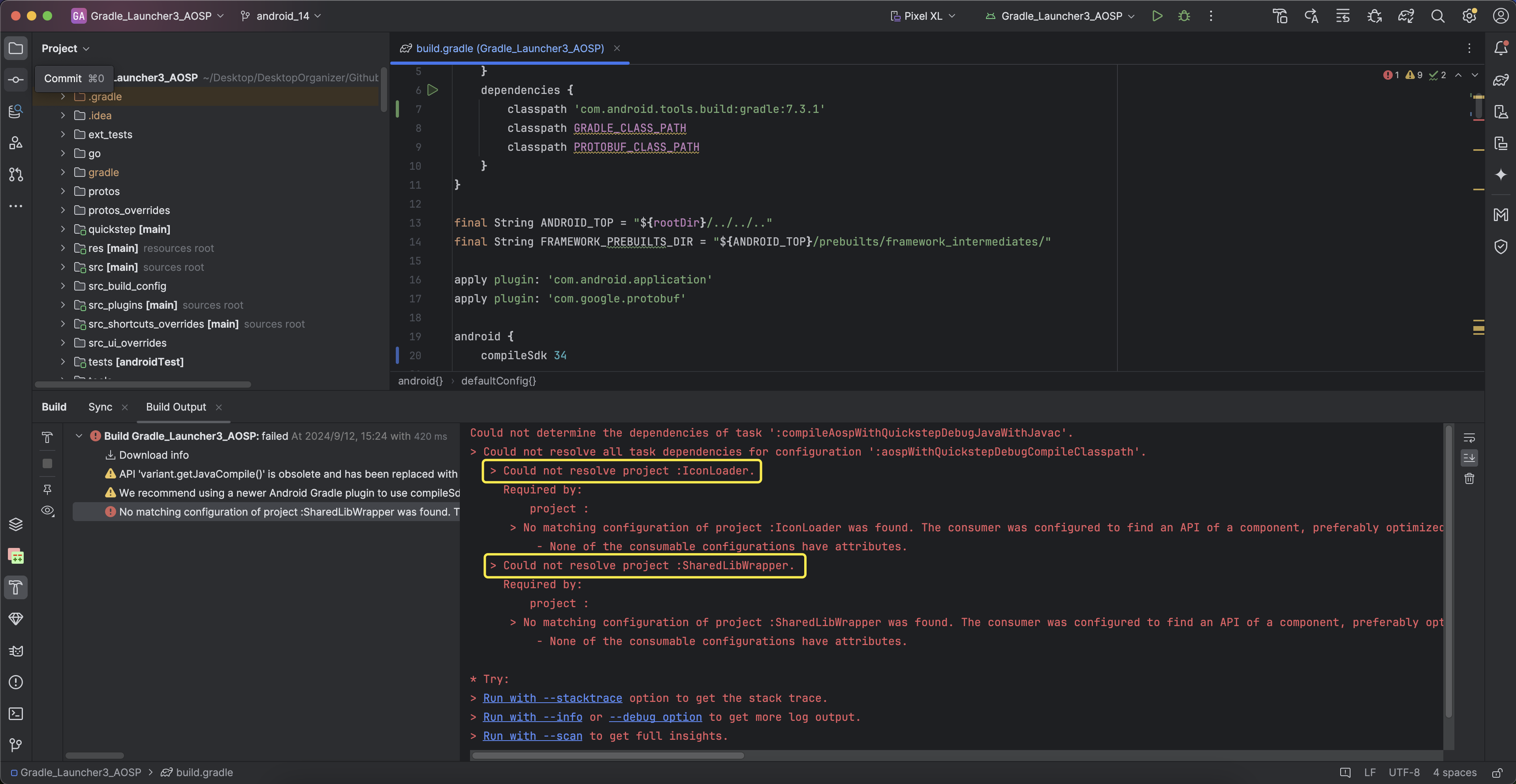Click the android{} breadcrumb
The width and height of the screenshot is (1516, 784).
tap(420, 381)
